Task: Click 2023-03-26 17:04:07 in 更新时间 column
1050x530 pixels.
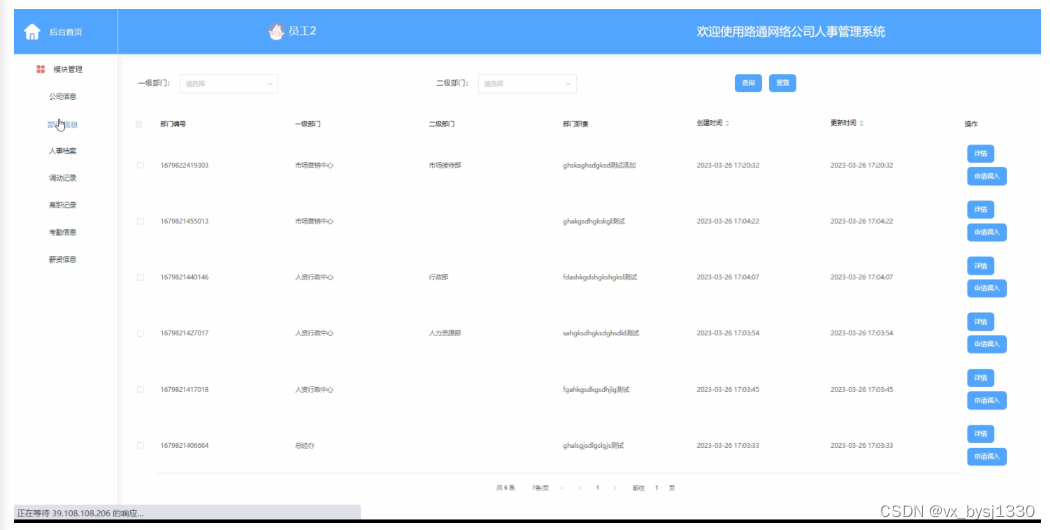Action: point(862,277)
